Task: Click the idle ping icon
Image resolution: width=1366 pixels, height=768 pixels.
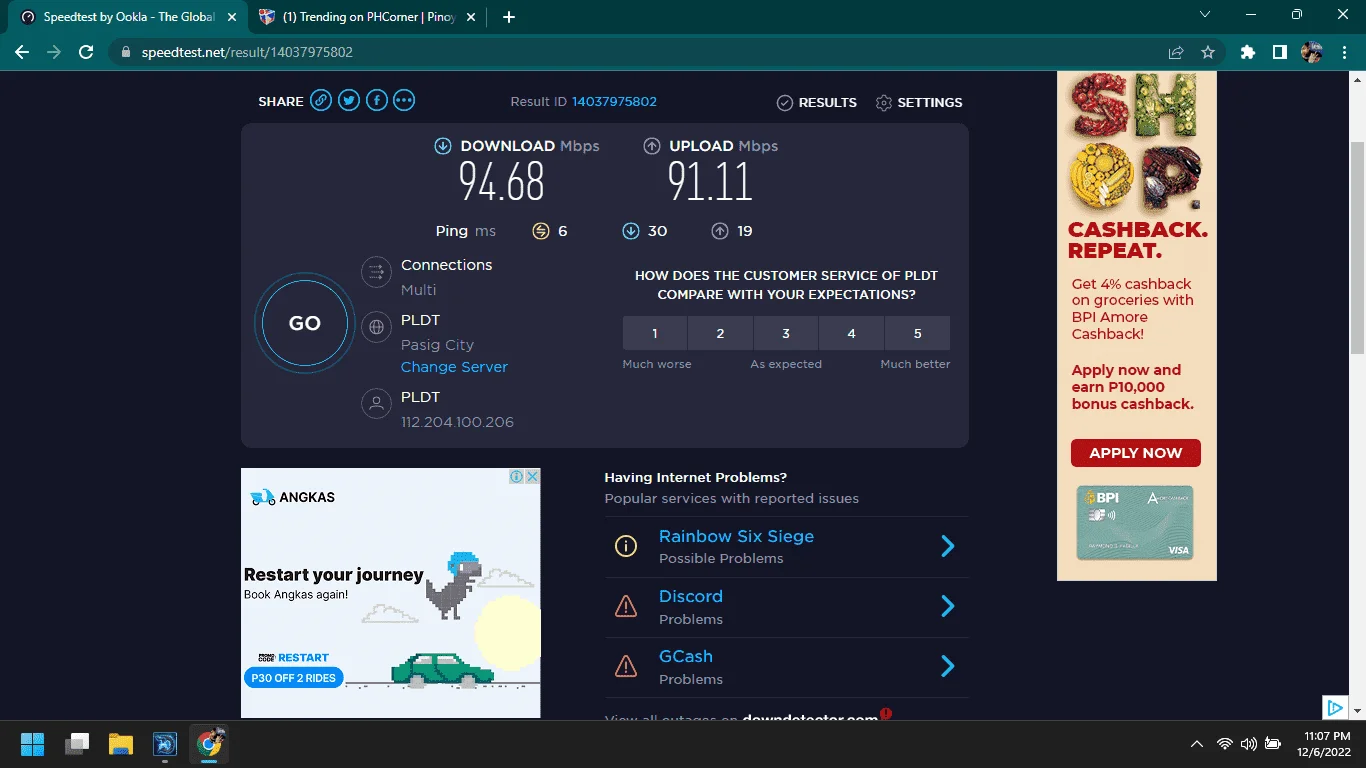Action: [x=541, y=231]
